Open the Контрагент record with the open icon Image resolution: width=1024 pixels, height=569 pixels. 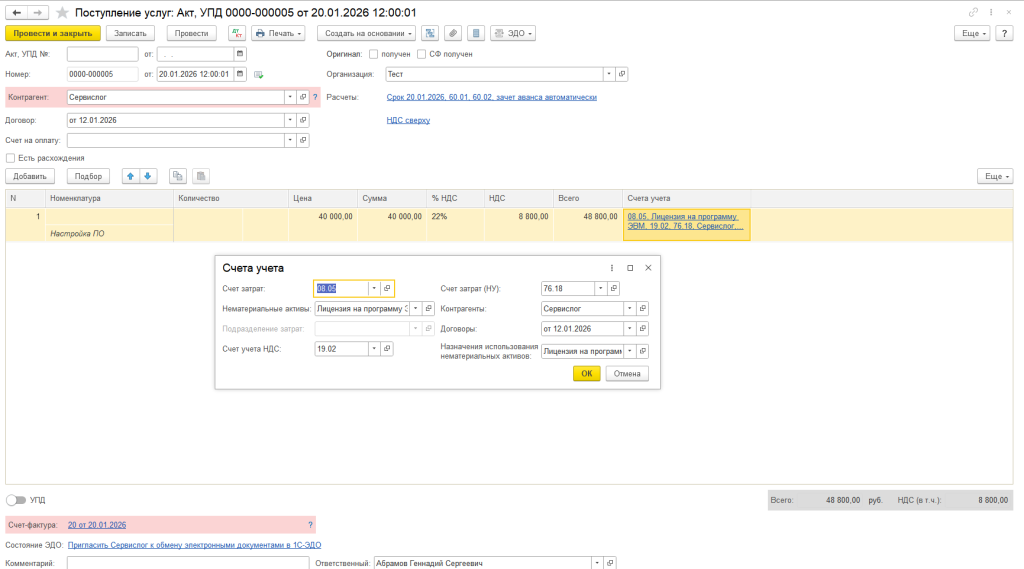(303, 97)
